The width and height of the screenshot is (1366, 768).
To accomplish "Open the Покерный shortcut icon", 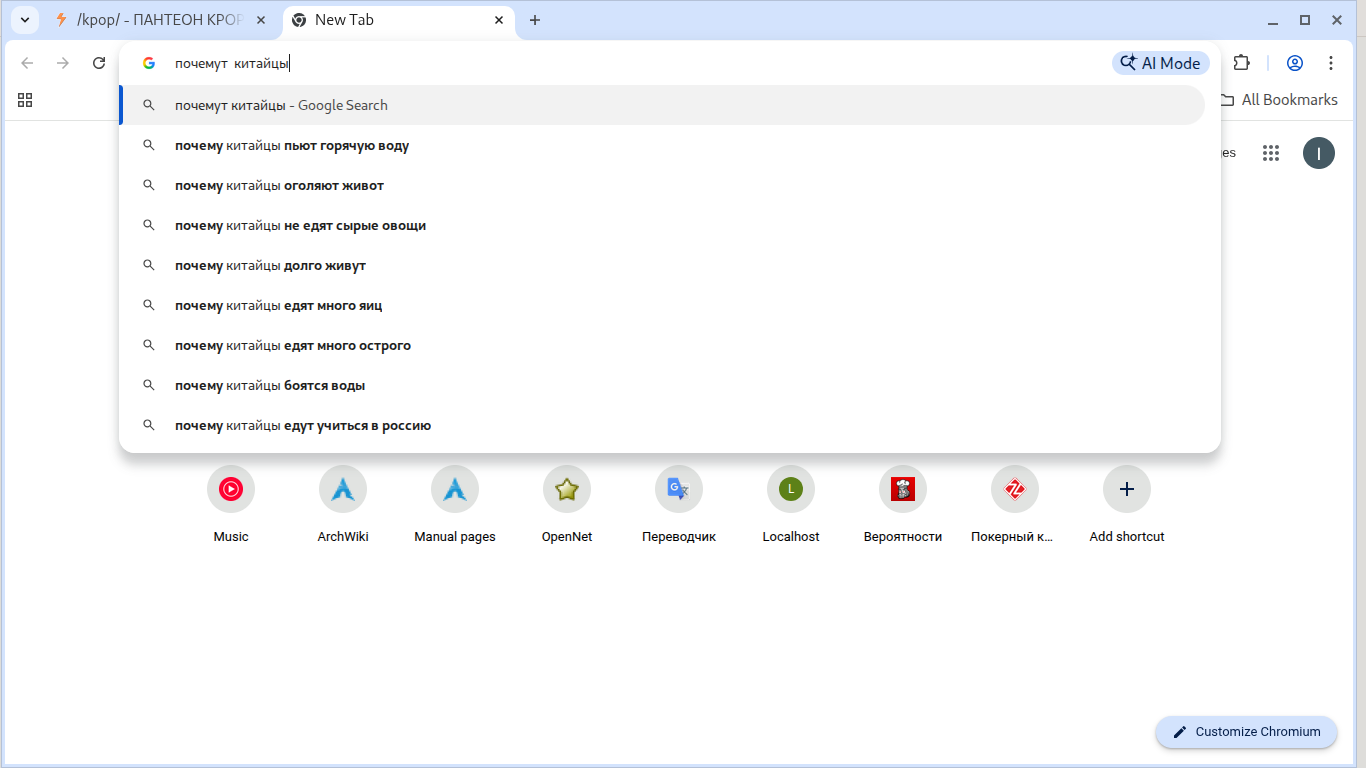I will pos(1015,489).
